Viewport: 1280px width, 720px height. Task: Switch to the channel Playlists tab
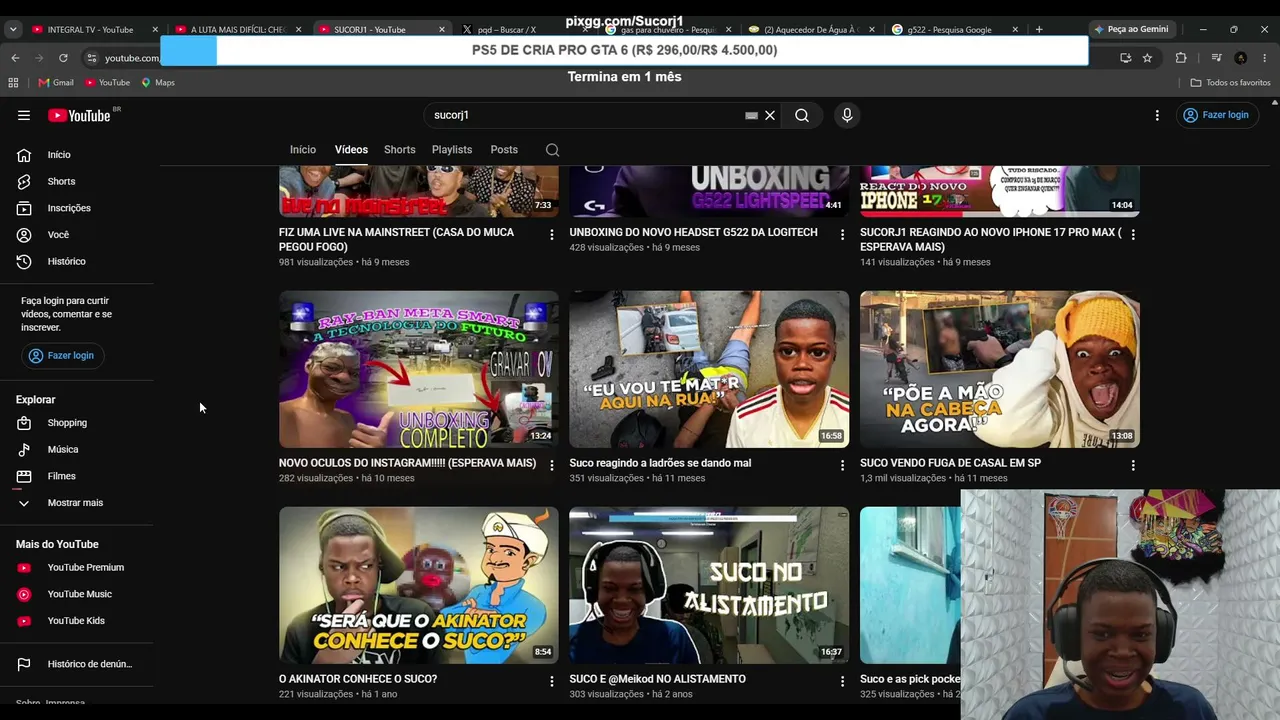pos(452,150)
